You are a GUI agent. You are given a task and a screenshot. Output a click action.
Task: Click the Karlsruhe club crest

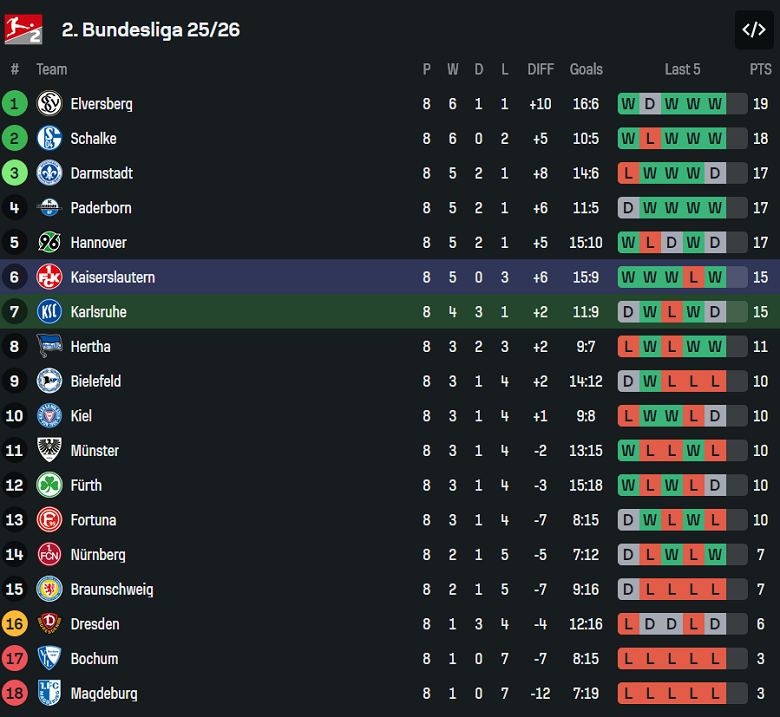pyautogui.click(x=49, y=312)
